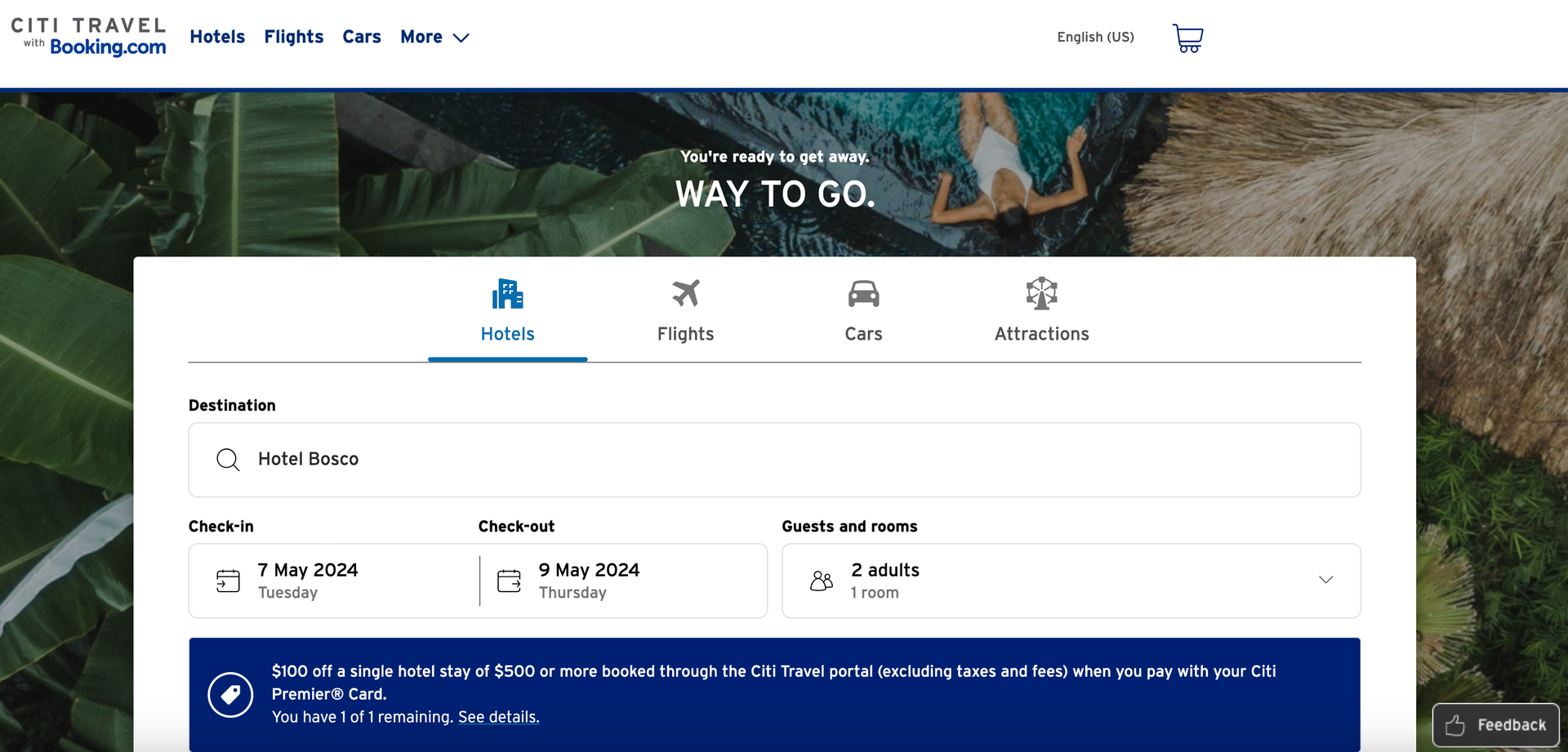
Task: Select the Cars vehicle icon
Action: pos(863,293)
